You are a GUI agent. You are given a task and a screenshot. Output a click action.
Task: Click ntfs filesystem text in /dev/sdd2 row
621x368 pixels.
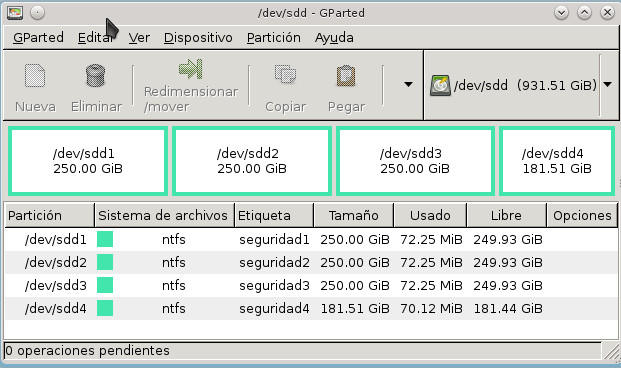coord(173,262)
